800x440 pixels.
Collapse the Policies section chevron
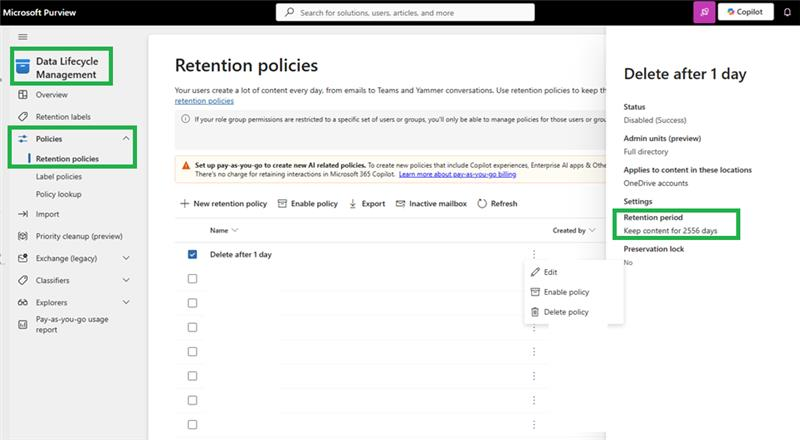click(x=126, y=138)
